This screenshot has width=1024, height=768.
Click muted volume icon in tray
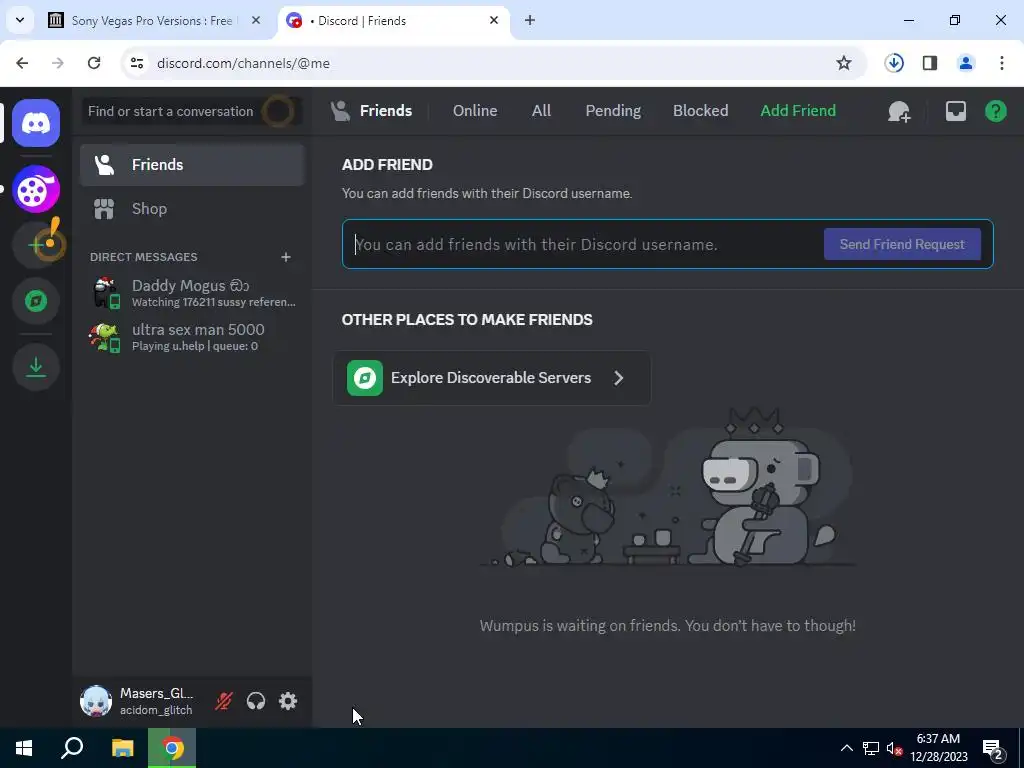(894, 748)
